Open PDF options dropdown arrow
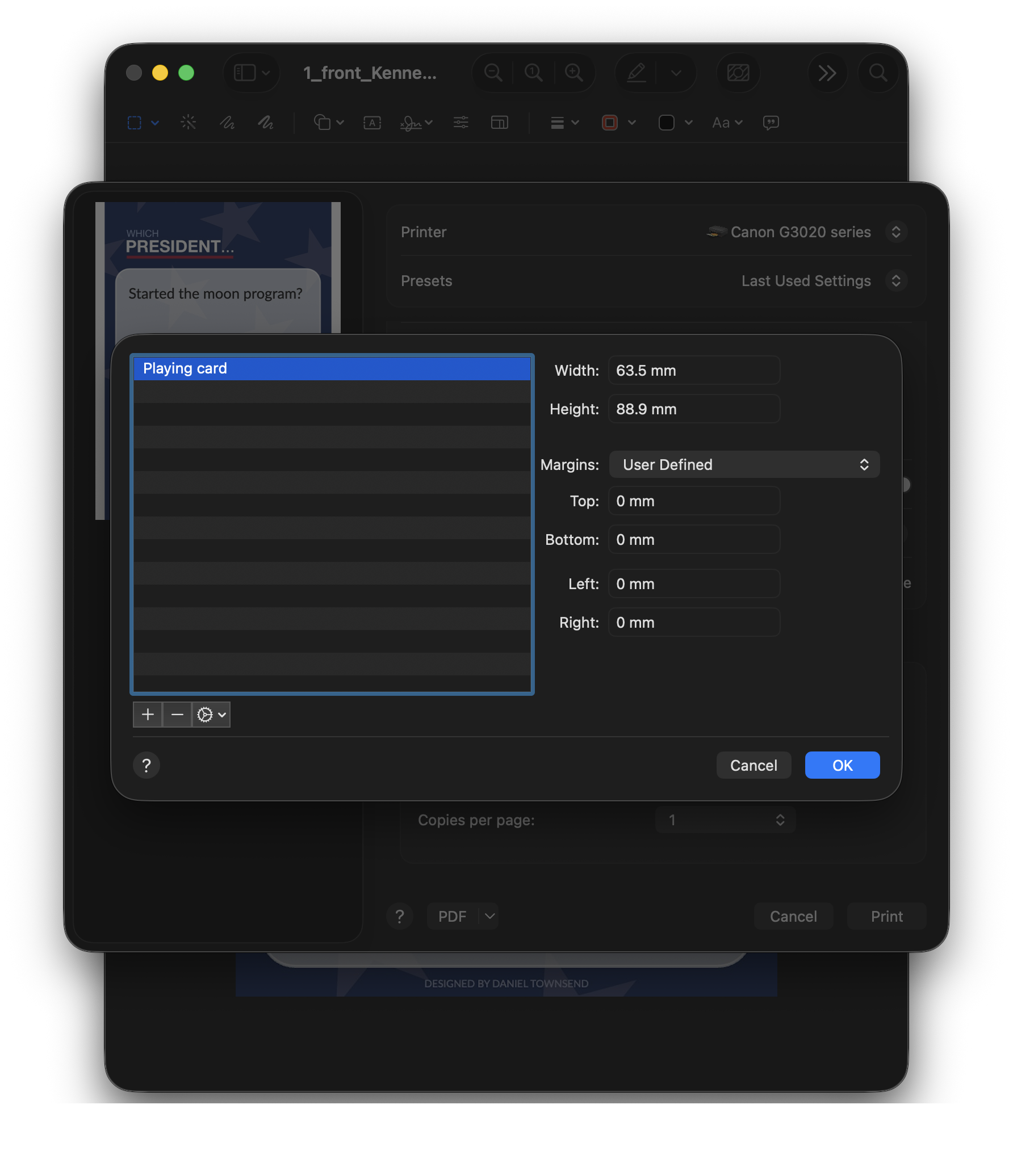1013x1176 pixels. point(489,917)
